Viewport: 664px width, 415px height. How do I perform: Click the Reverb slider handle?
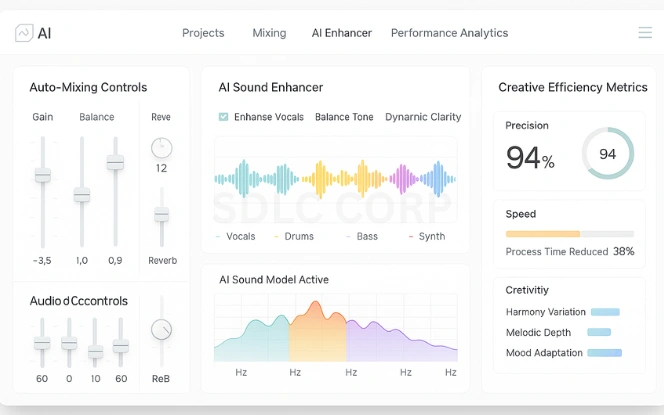point(160,214)
